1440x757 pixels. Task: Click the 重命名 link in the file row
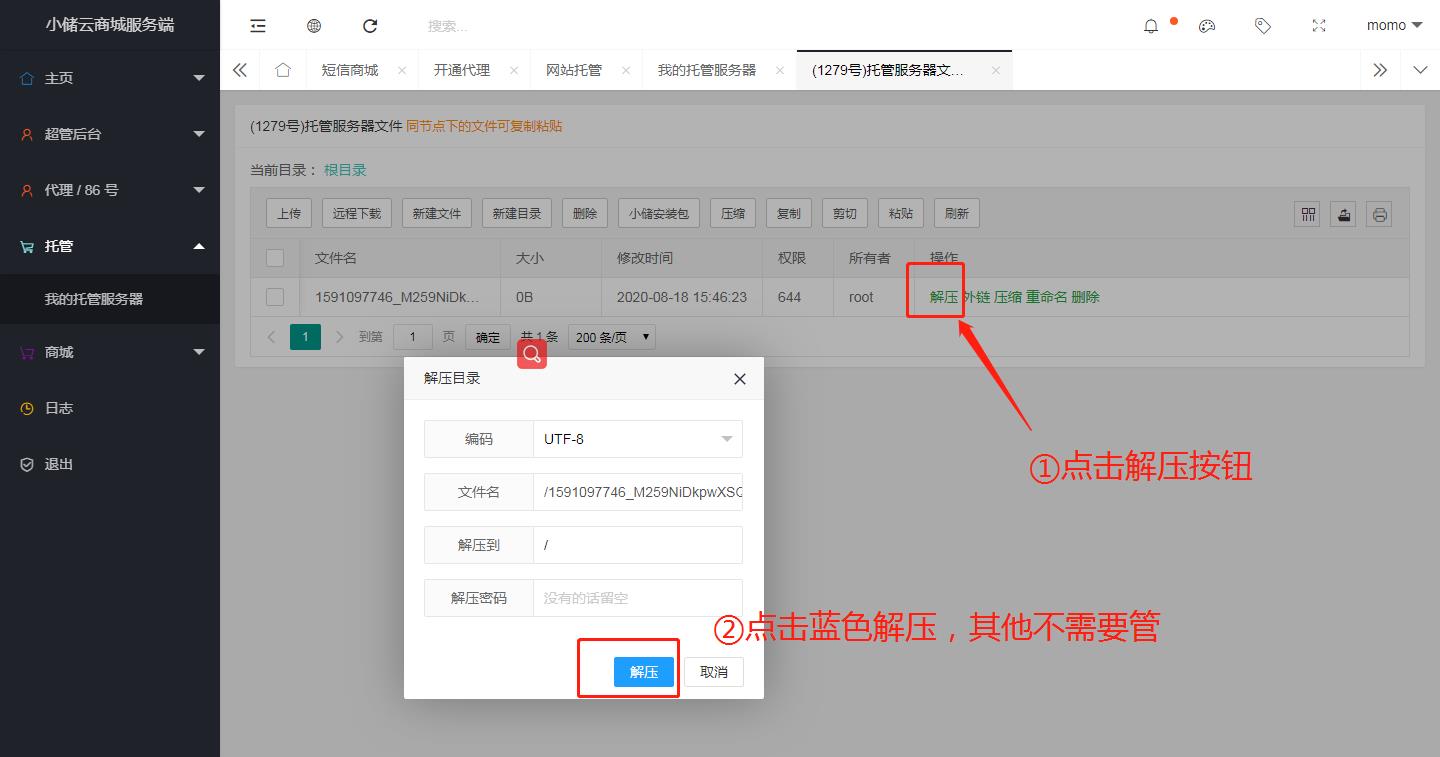pos(1047,297)
